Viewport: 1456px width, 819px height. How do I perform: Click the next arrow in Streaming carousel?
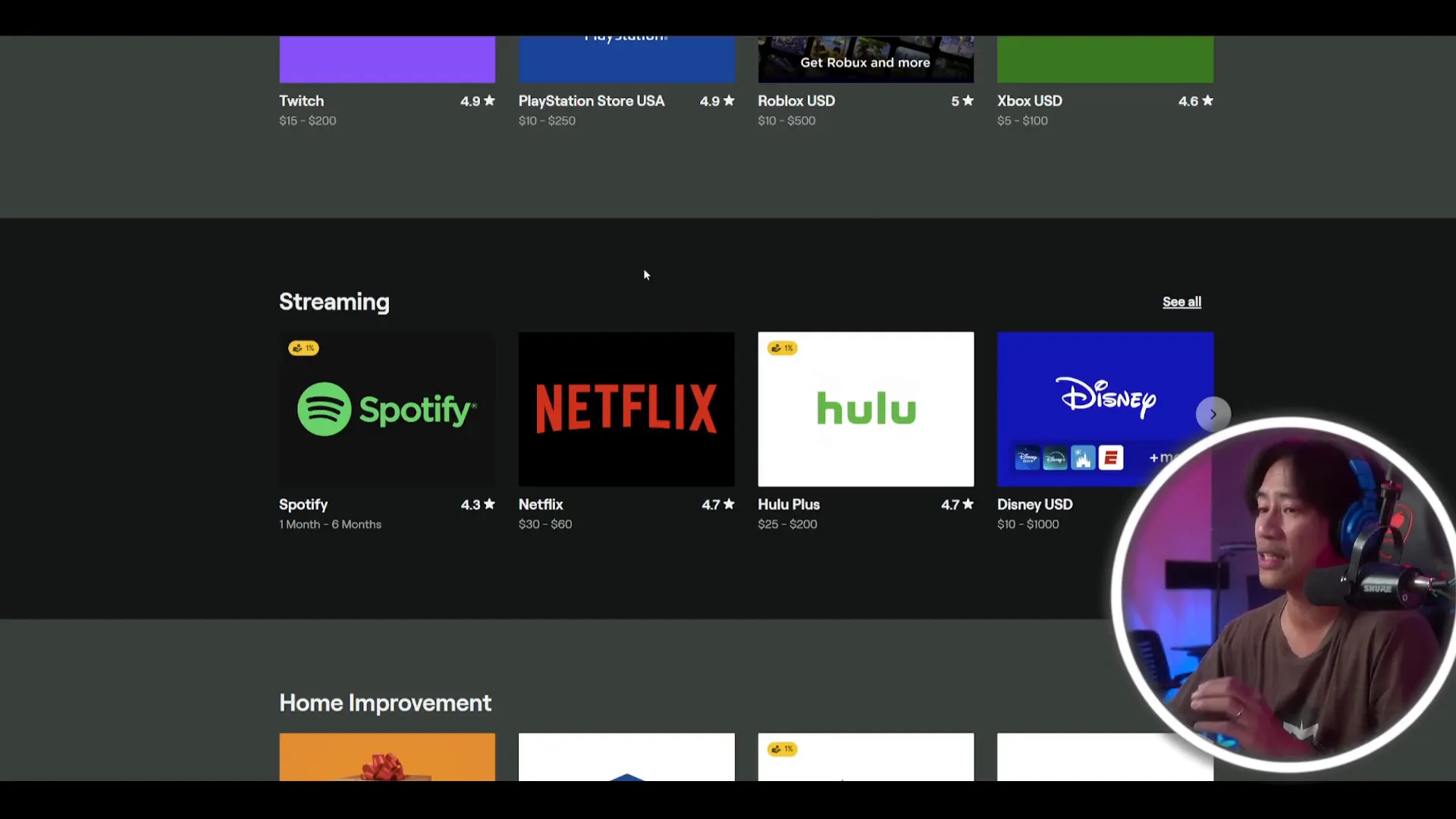(x=1213, y=414)
